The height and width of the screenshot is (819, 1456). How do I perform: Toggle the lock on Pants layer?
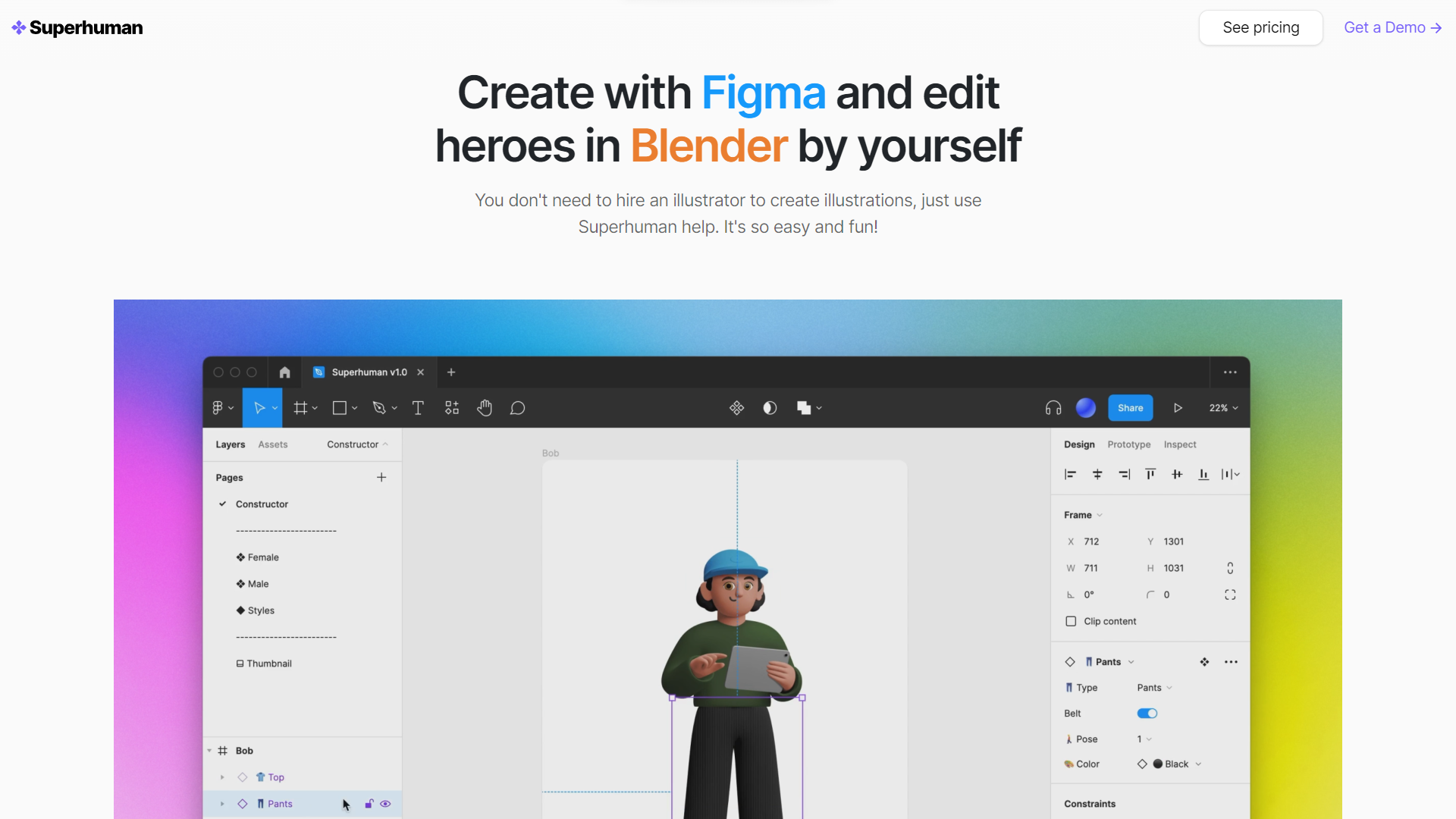click(x=369, y=804)
